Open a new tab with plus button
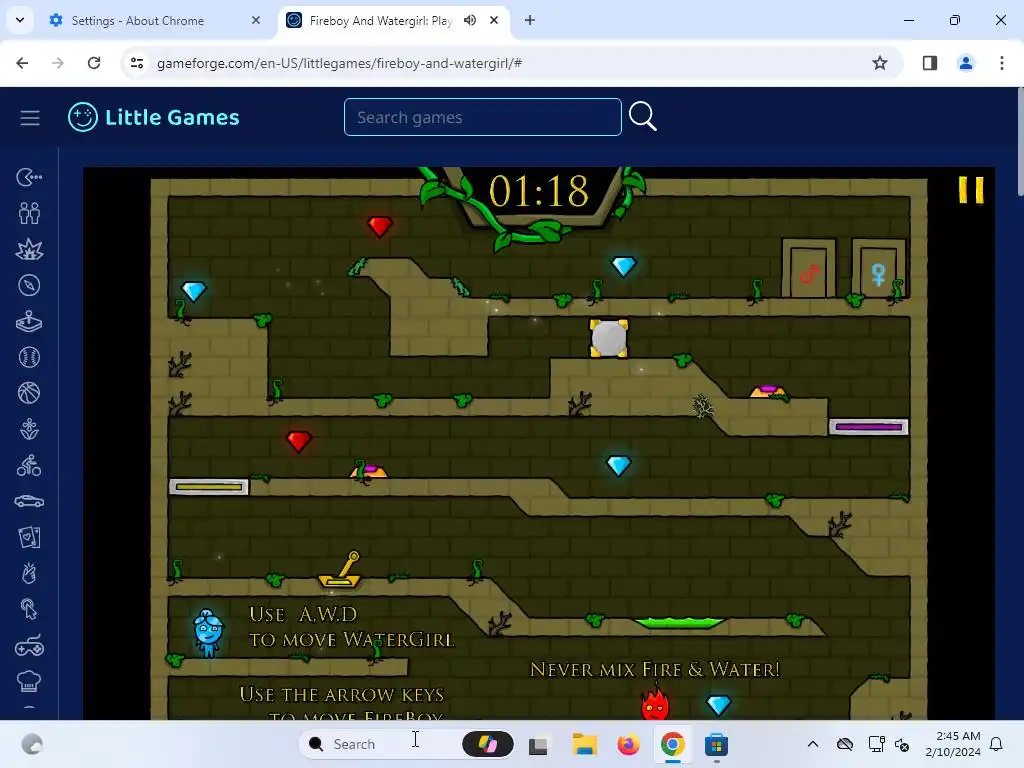This screenshot has width=1024, height=768. 530,20
